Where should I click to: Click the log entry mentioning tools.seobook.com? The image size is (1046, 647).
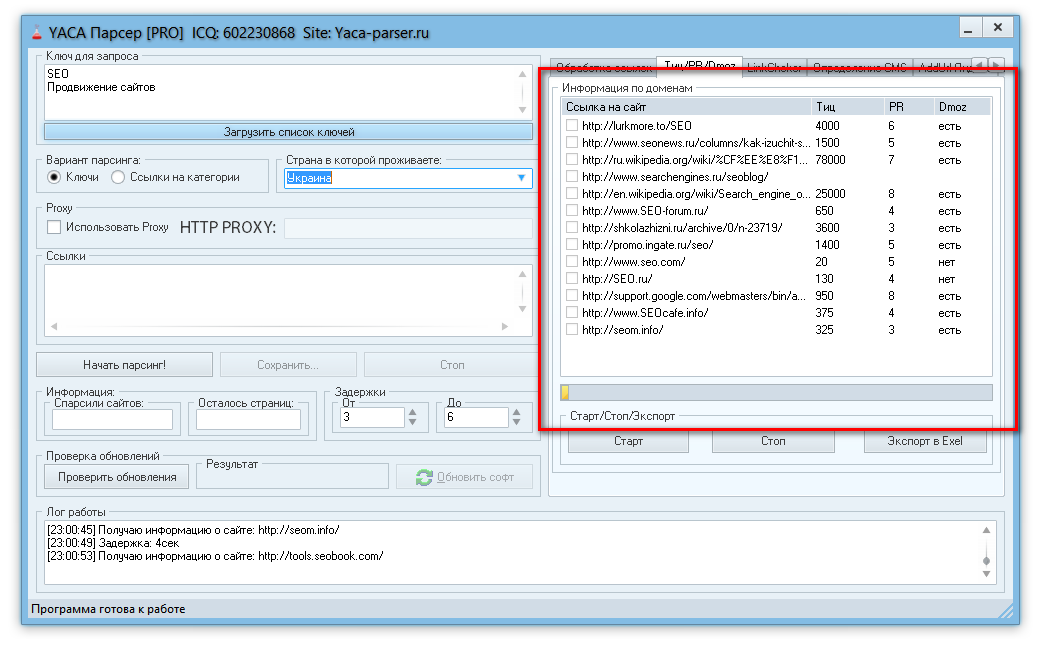pyautogui.click(x=215, y=556)
